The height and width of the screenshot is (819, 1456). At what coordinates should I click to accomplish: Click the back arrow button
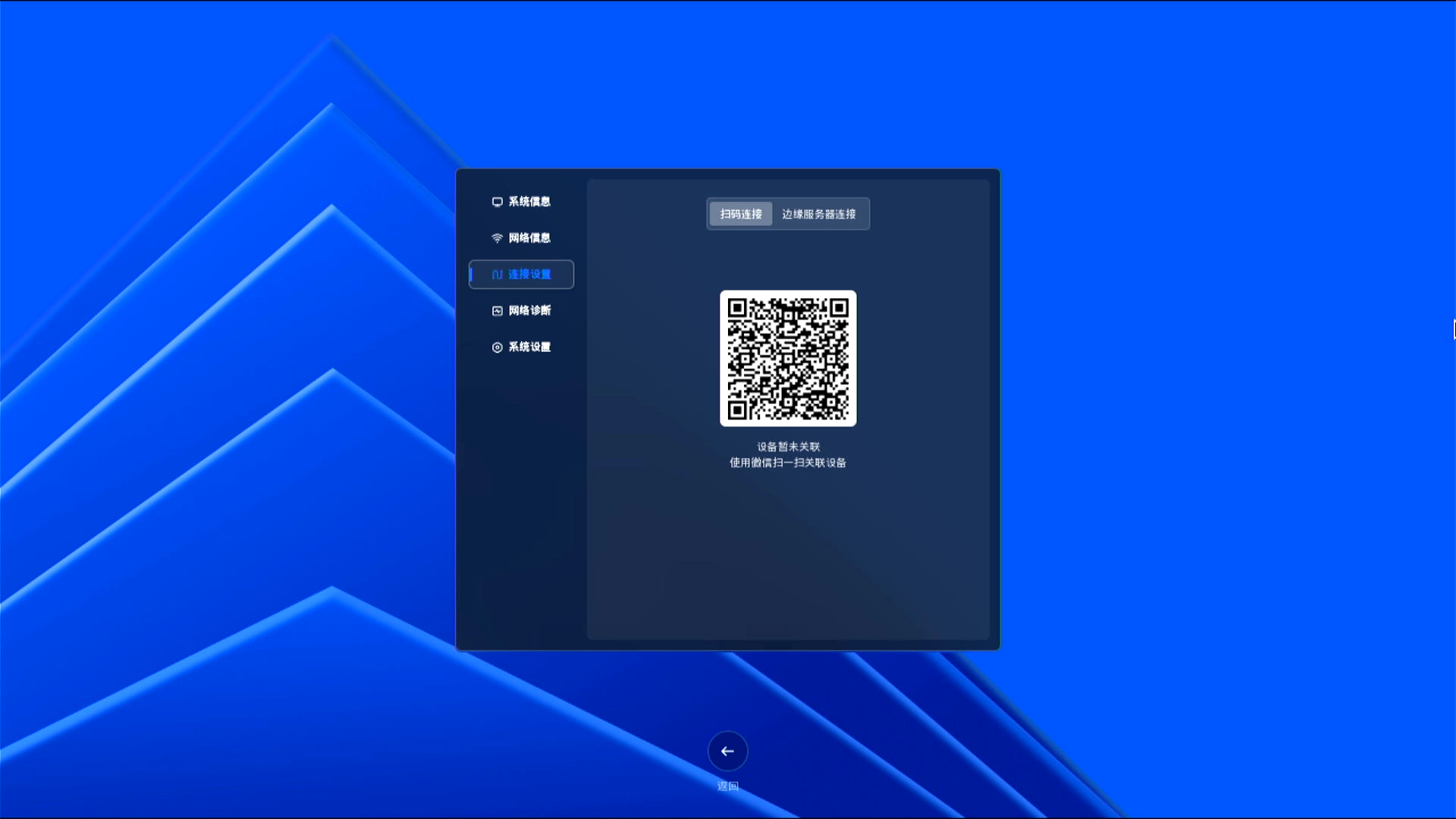pos(728,751)
